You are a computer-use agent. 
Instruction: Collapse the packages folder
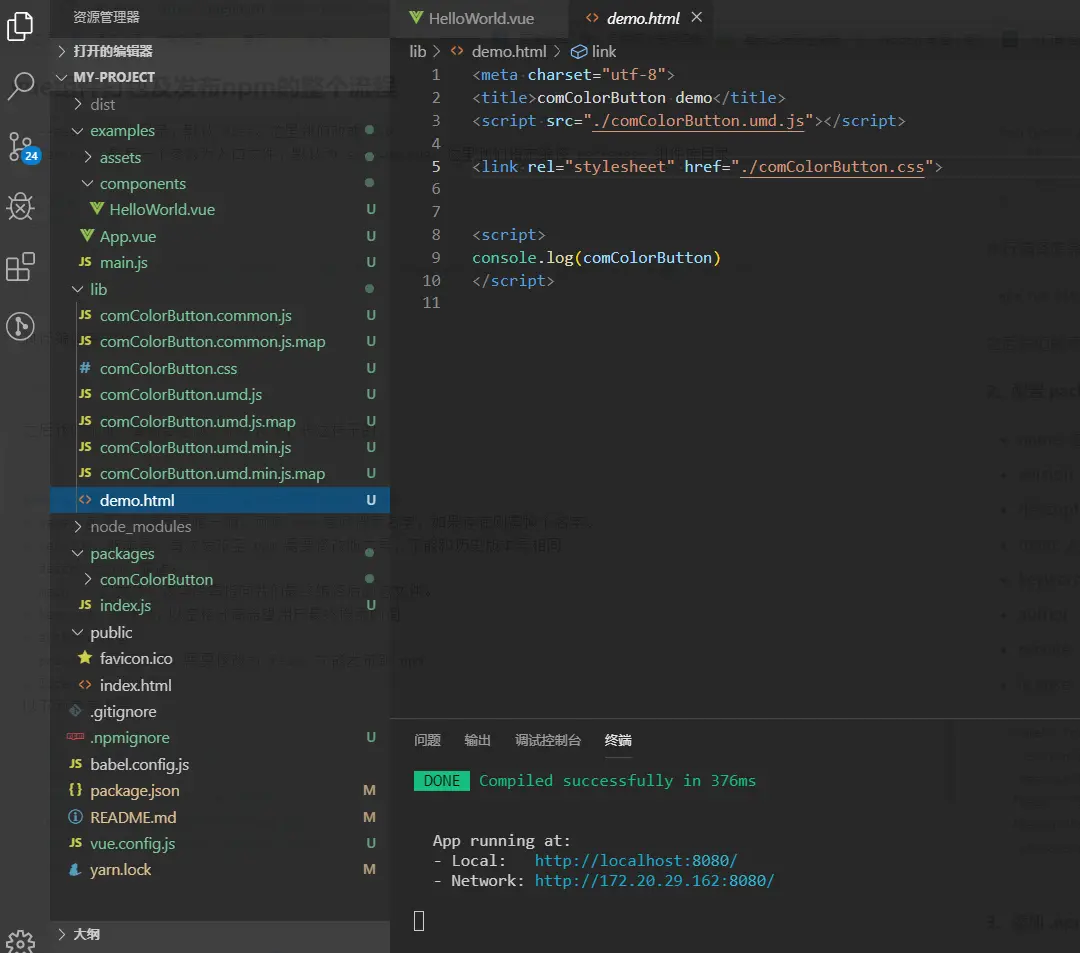(220, 553)
